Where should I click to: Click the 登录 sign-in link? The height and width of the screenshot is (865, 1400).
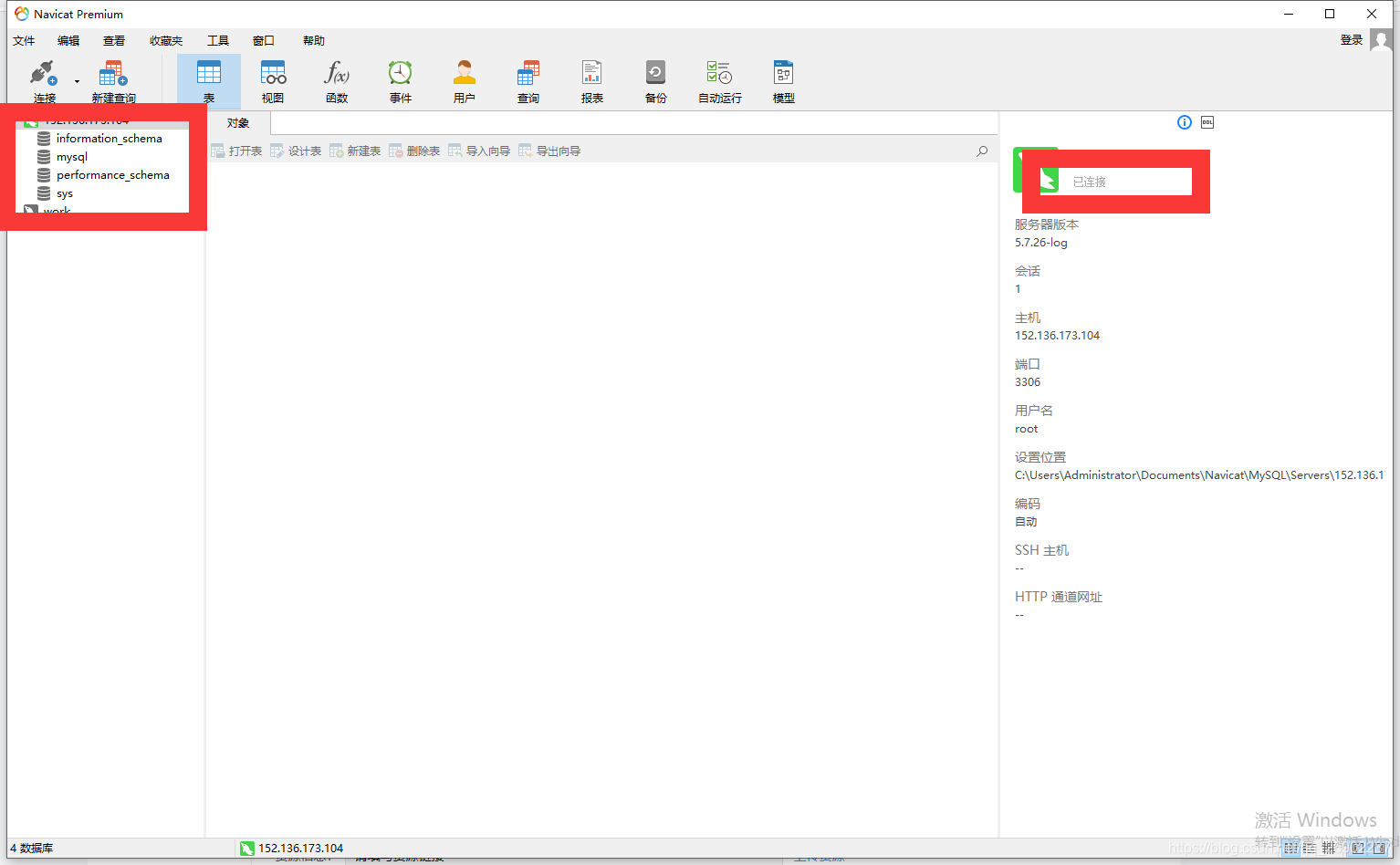tap(1352, 40)
